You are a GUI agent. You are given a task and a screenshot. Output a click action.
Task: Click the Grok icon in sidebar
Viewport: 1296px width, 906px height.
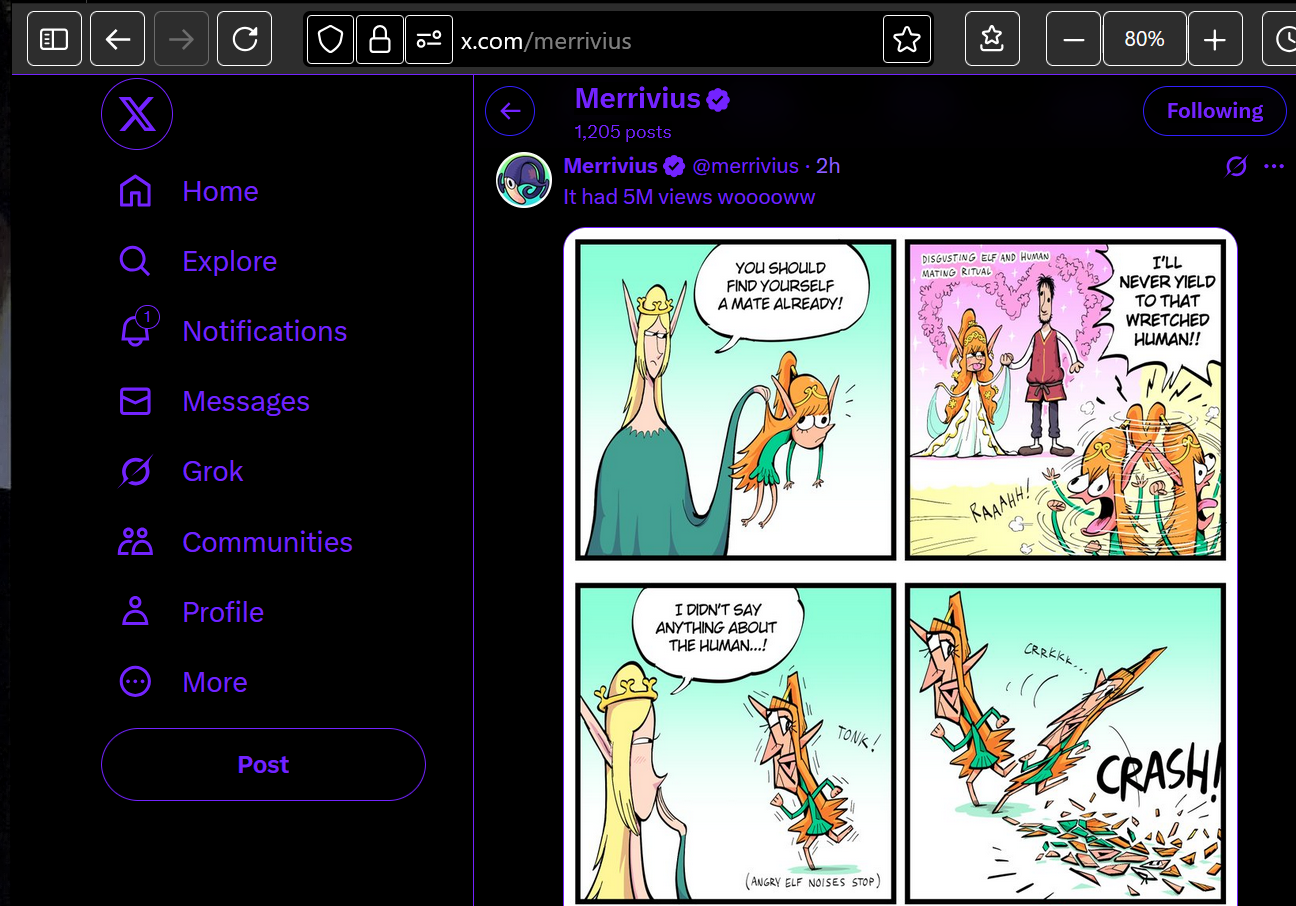coord(135,471)
